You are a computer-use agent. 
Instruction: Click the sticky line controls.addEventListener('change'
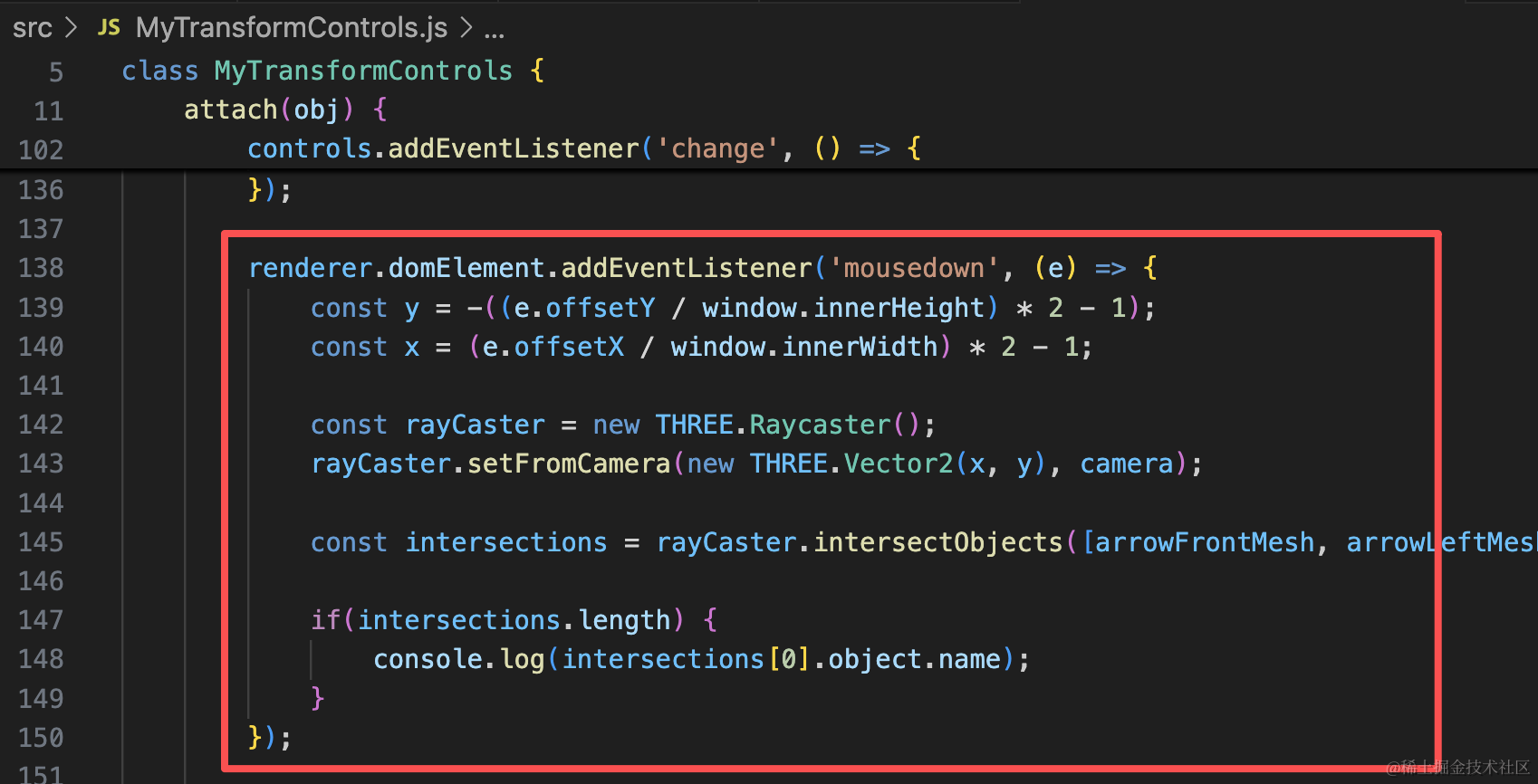(x=584, y=148)
